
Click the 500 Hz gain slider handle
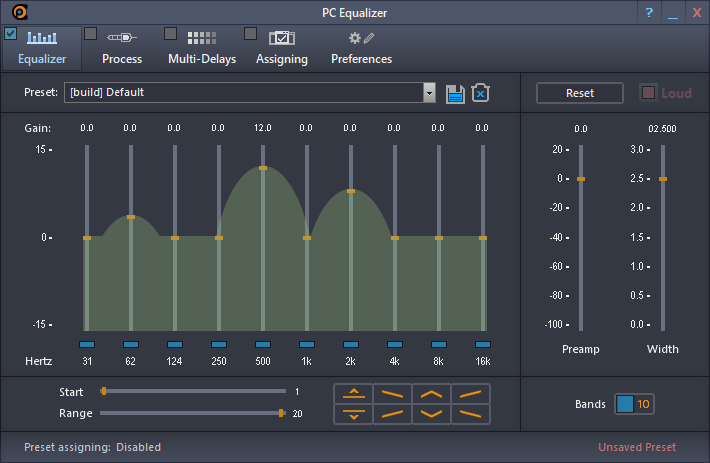(263, 168)
